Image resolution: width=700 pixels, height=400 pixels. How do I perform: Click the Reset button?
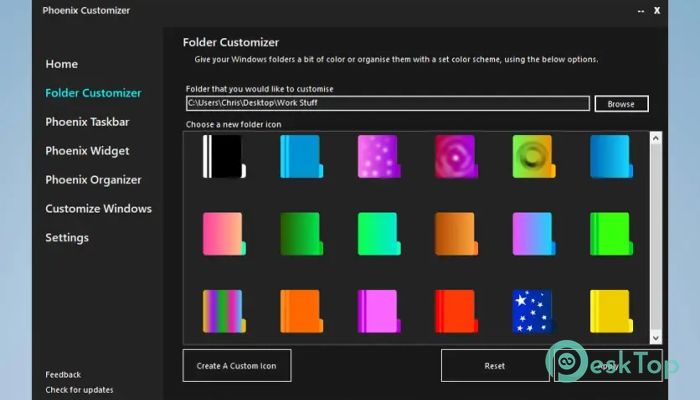pos(495,366)
